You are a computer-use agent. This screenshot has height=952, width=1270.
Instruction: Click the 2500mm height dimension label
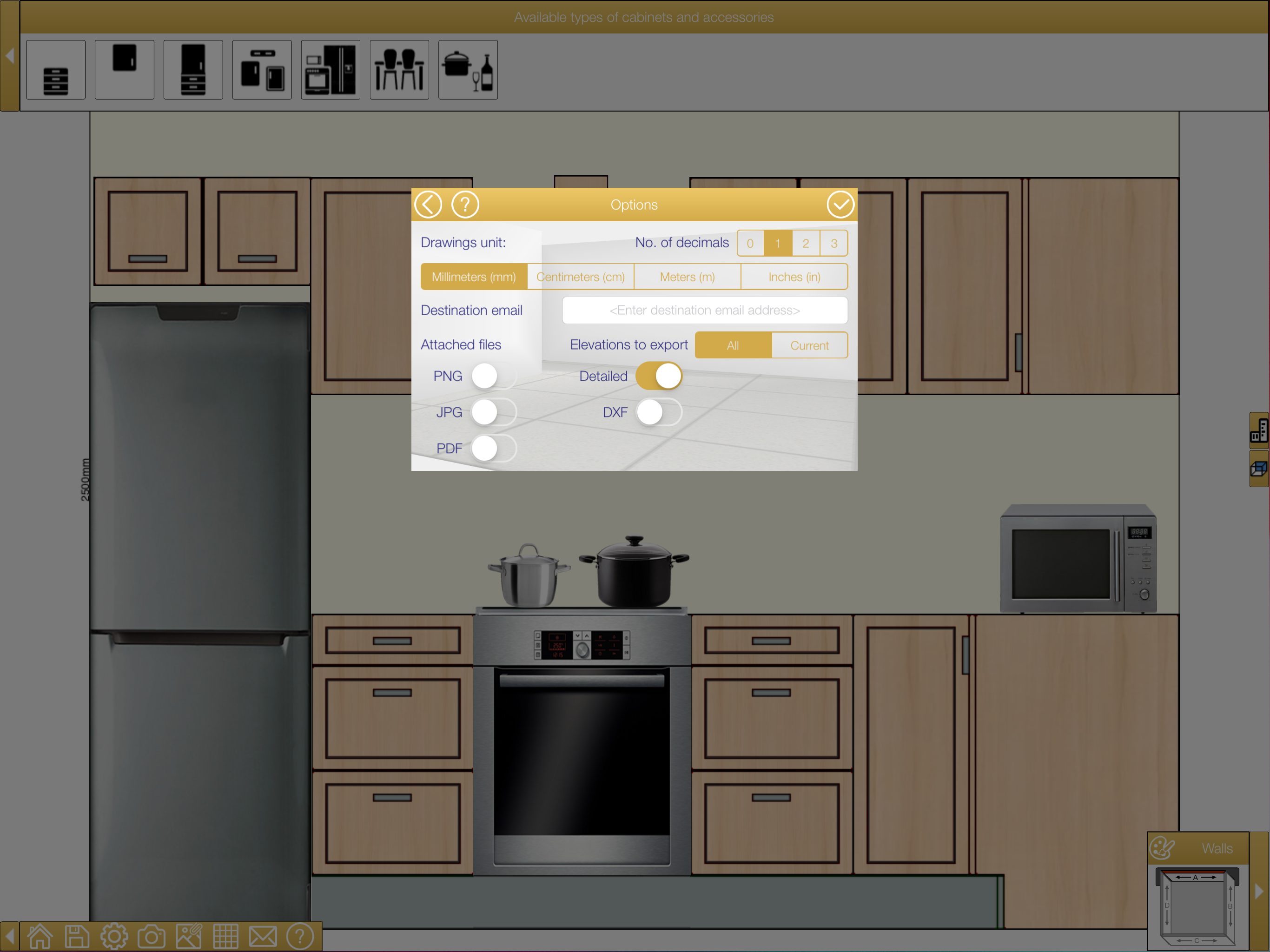[85, 479]
